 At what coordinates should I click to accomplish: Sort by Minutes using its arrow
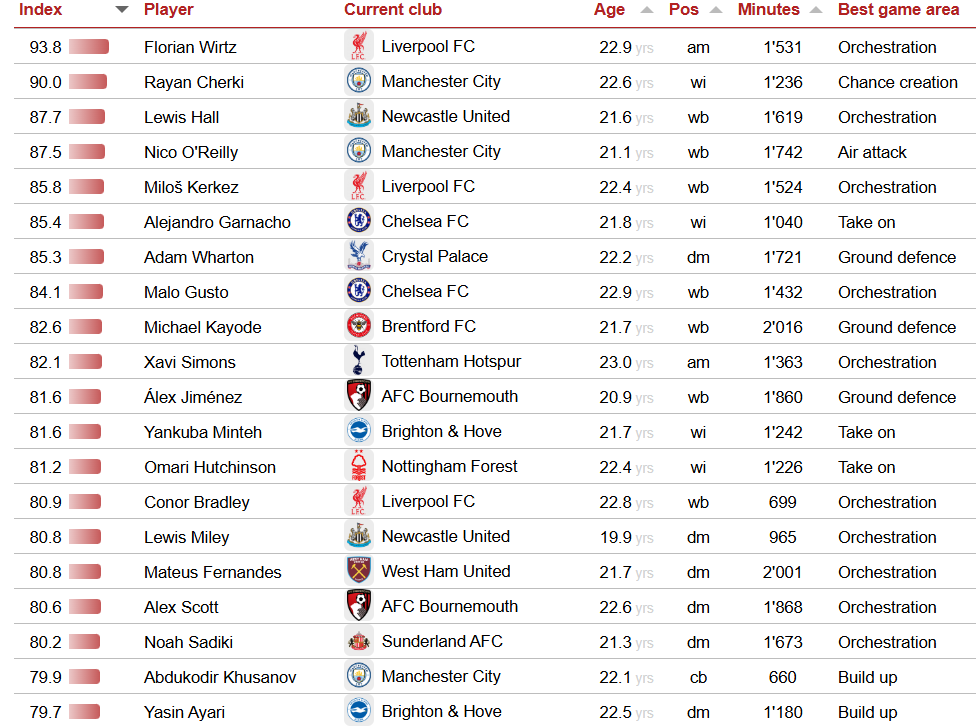pyautogui.click(x=816, y=10)
